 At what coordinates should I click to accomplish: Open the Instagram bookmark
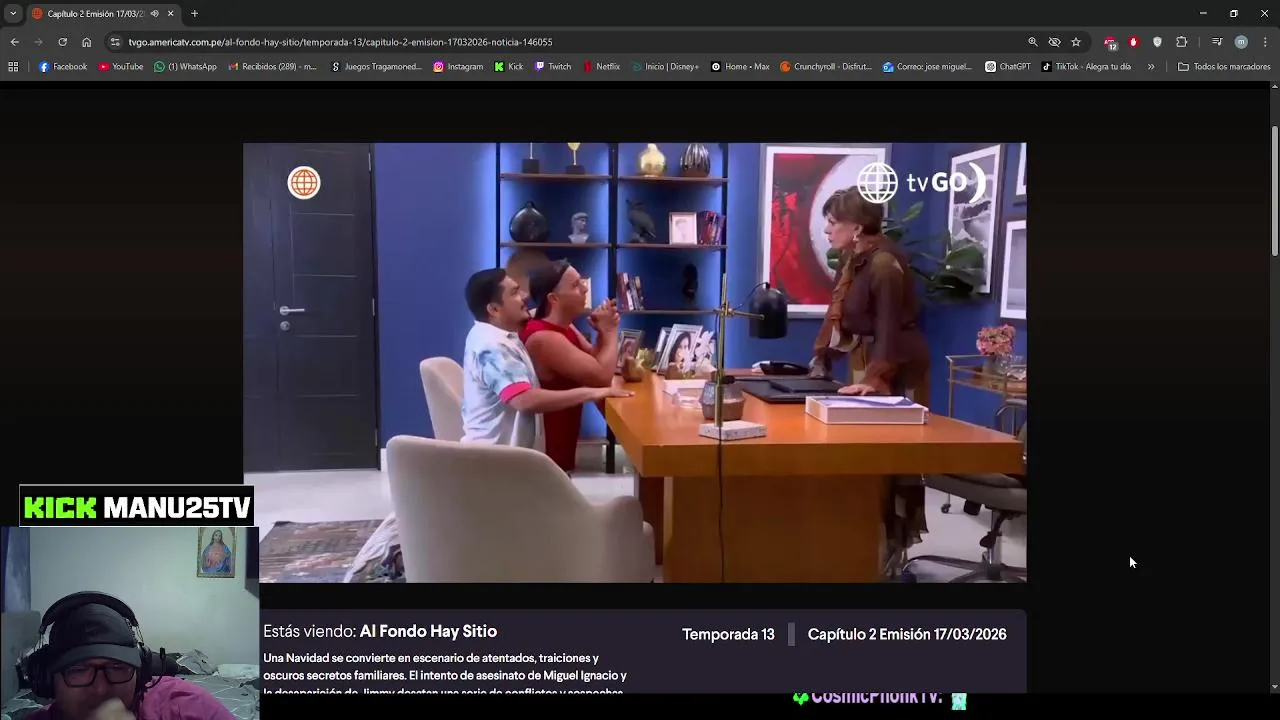point(458,67)
